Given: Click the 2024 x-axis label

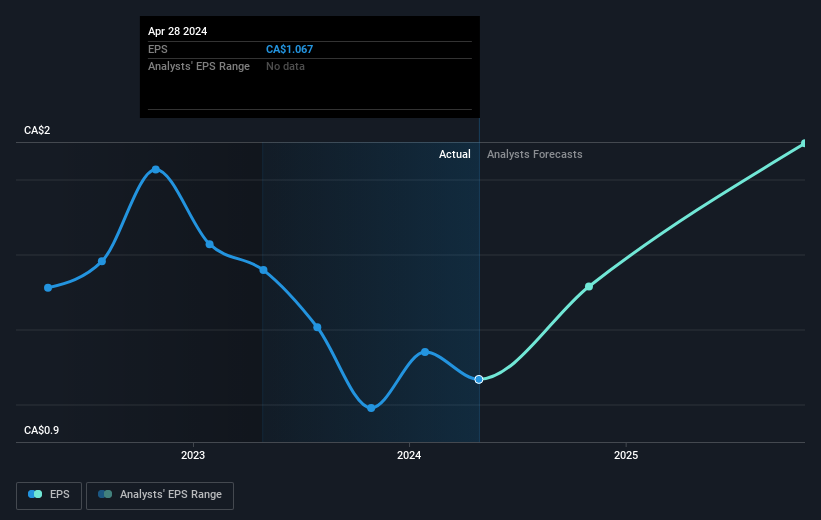Looking at the screenshot, I should point(409,456).
